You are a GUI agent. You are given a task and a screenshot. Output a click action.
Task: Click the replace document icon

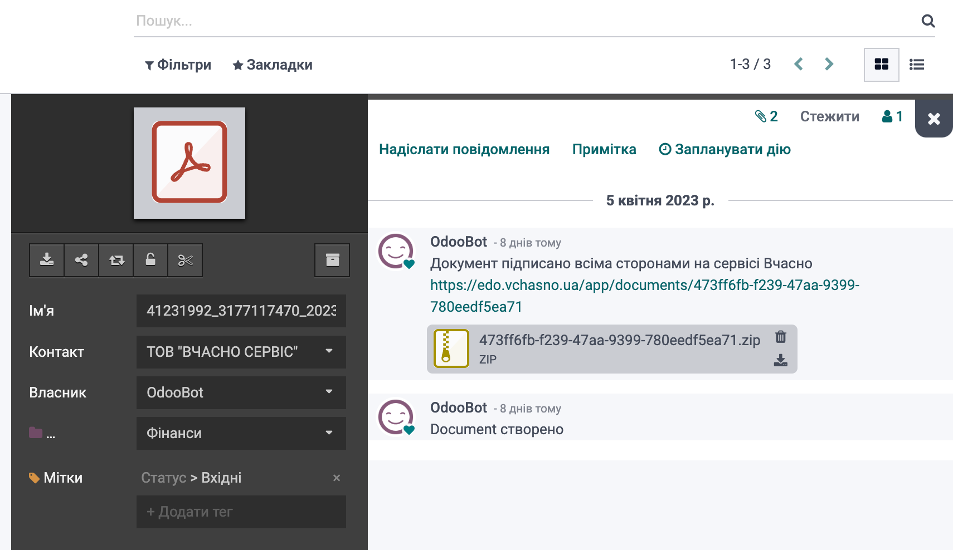[x=116, y=260]
